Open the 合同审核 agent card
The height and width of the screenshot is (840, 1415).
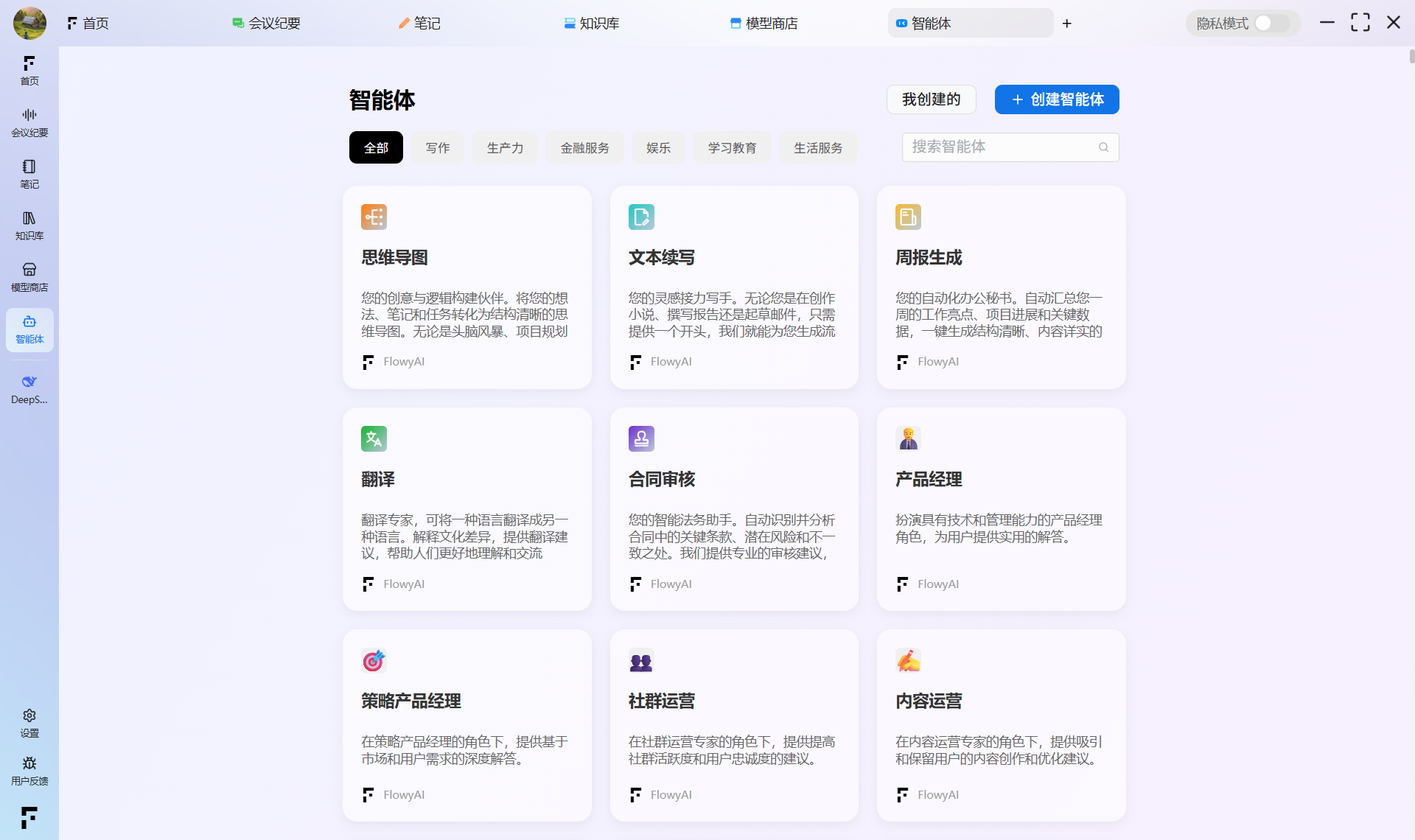[x=734, y=508]
